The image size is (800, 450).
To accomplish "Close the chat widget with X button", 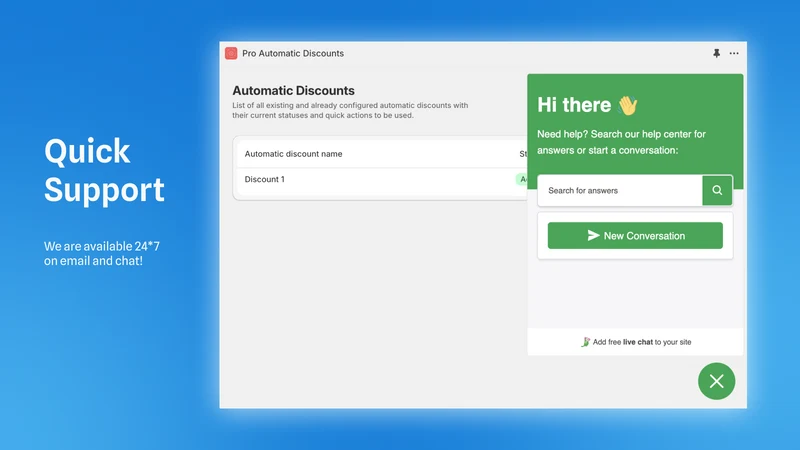I will [716, 381].
